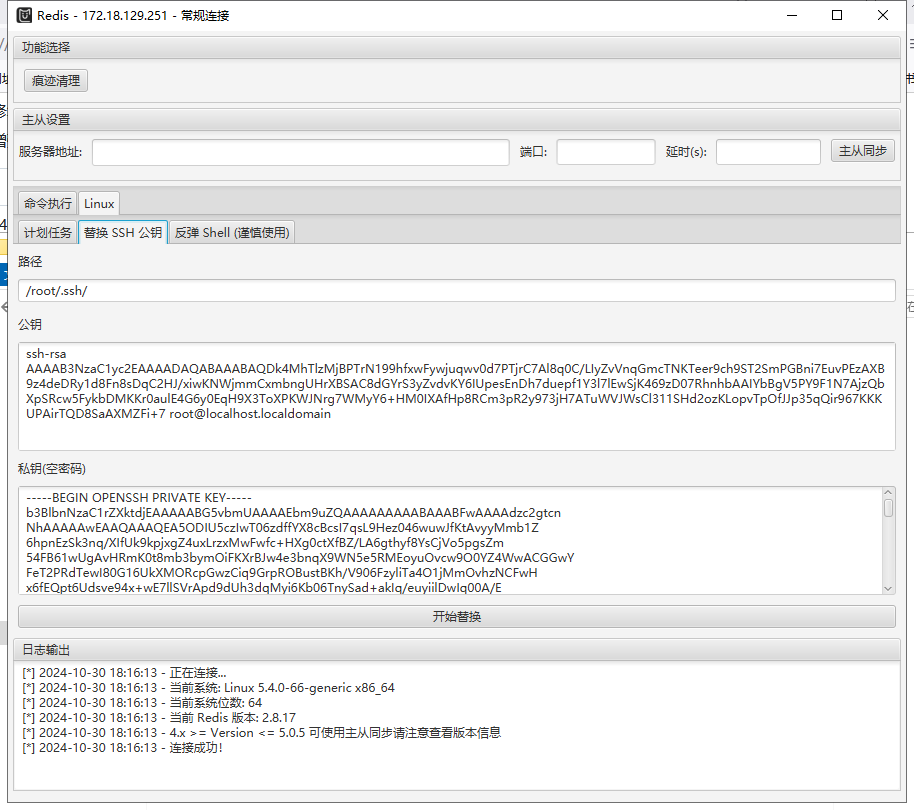Click the log line showing Linux 5.4.0-66-generic
Screen dimensions: 914x810
coord(208,688)
